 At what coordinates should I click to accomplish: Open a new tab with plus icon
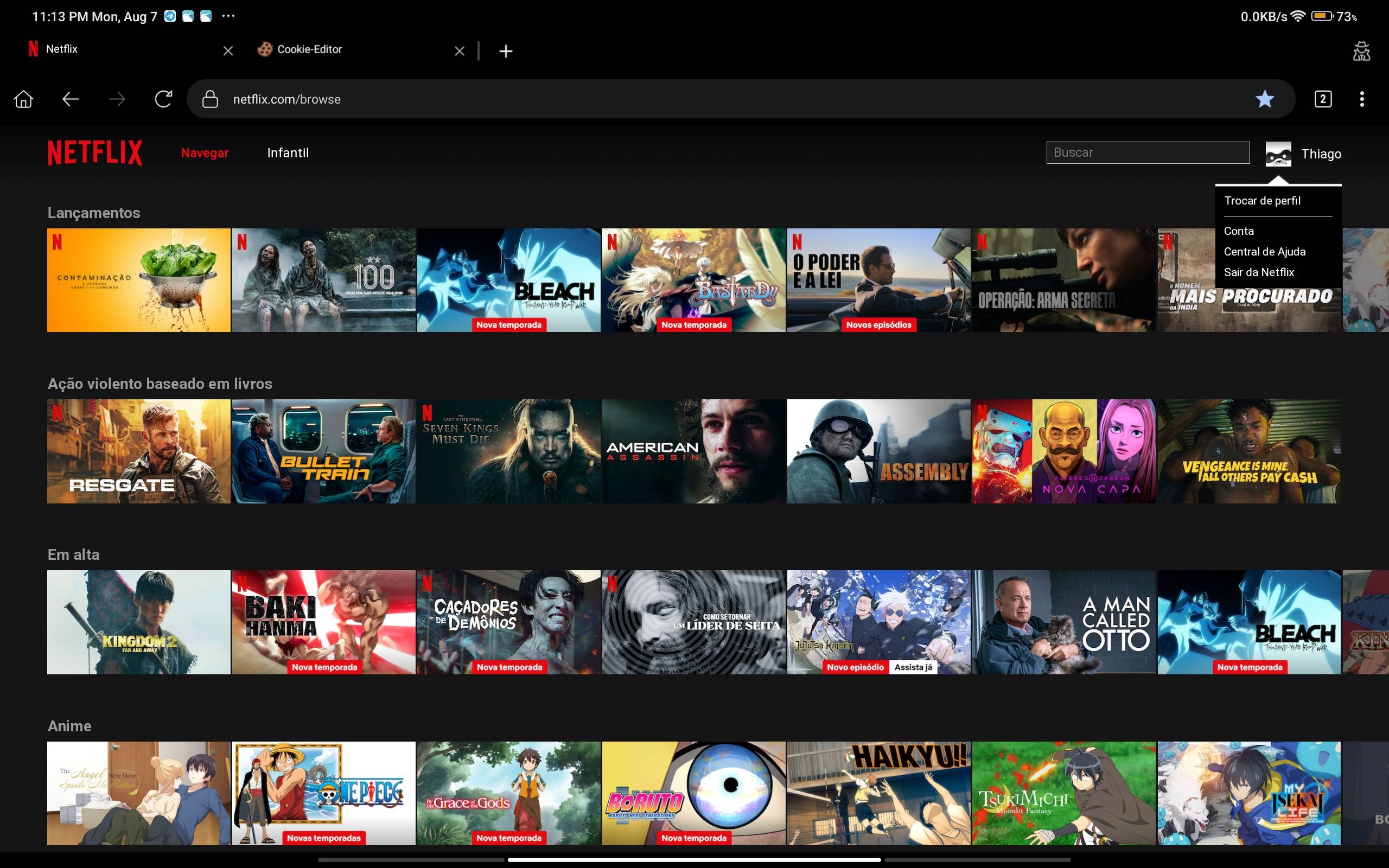point(505,51)
